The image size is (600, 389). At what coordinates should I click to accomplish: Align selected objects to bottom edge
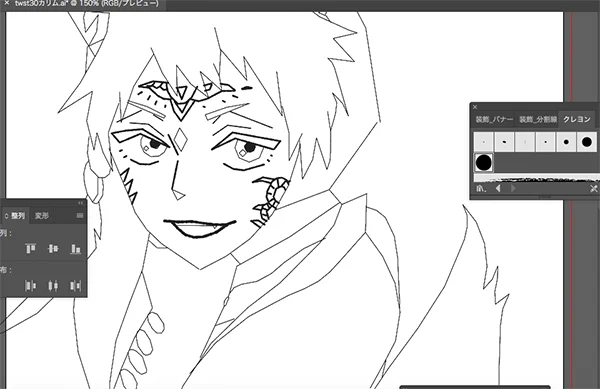click(76, 249)
